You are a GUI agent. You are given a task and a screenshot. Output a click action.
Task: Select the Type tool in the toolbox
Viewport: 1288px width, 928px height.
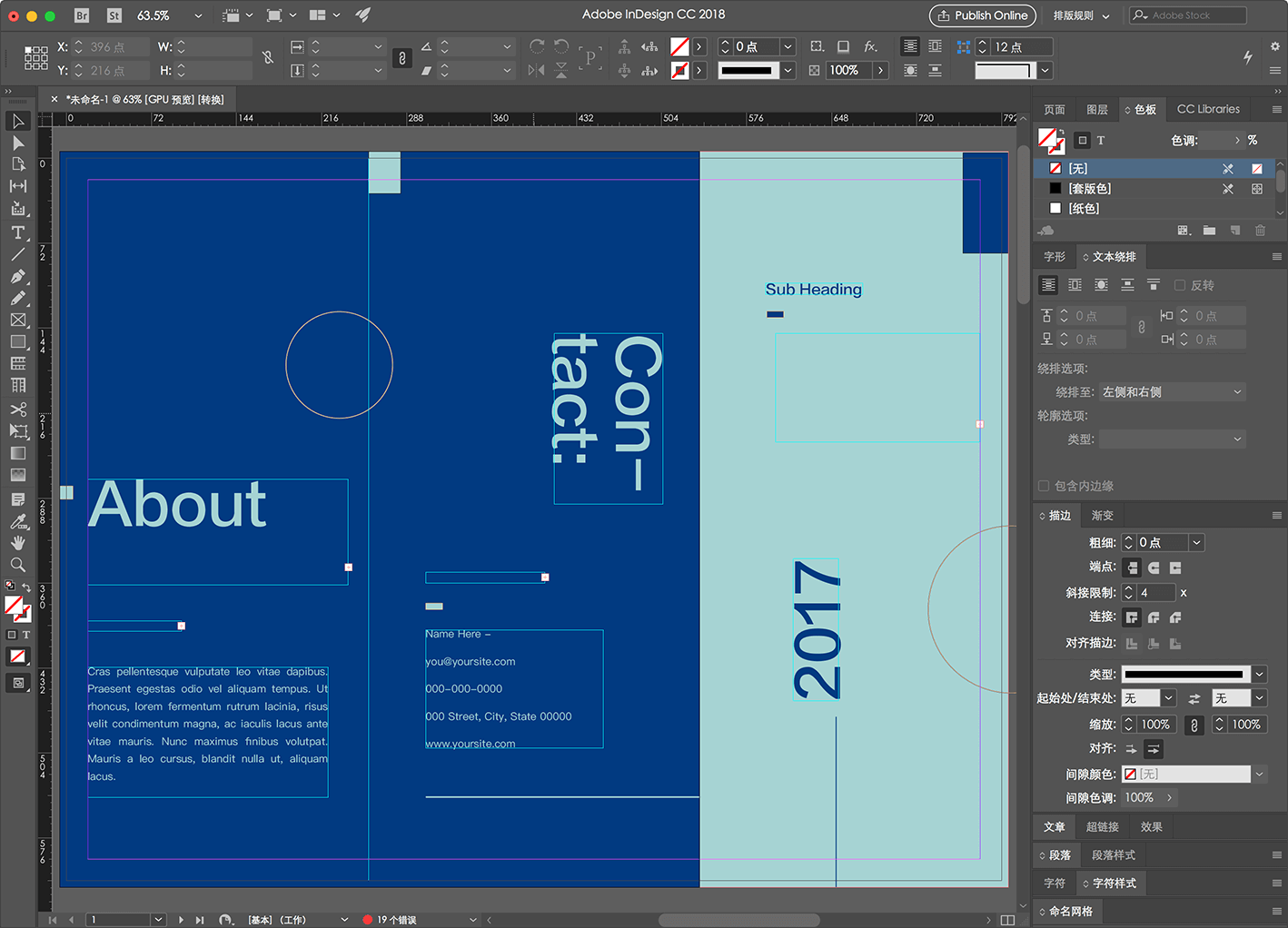tap(17, 232)
